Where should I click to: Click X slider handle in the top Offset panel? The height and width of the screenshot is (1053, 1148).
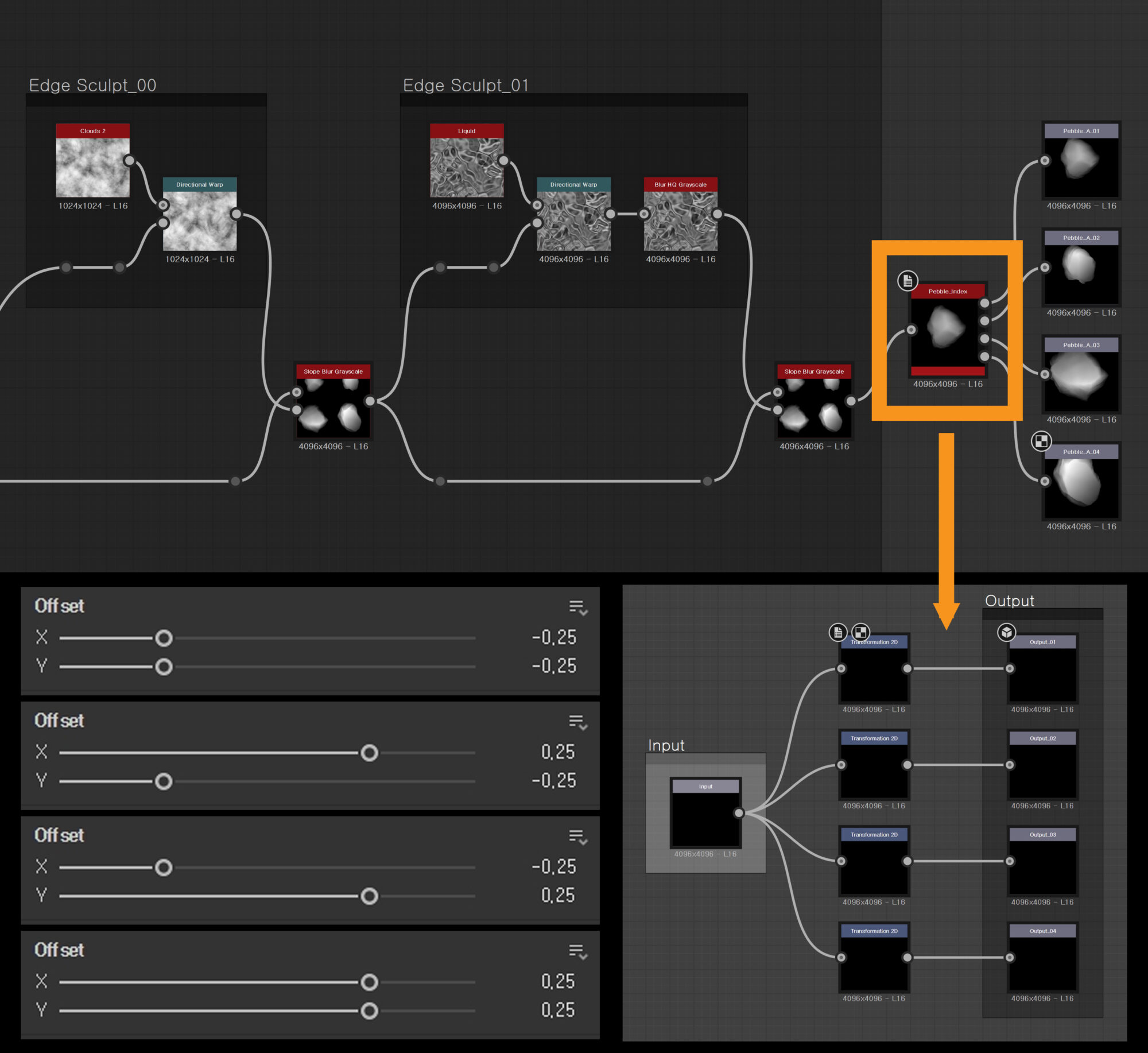[x=164, y=638]
